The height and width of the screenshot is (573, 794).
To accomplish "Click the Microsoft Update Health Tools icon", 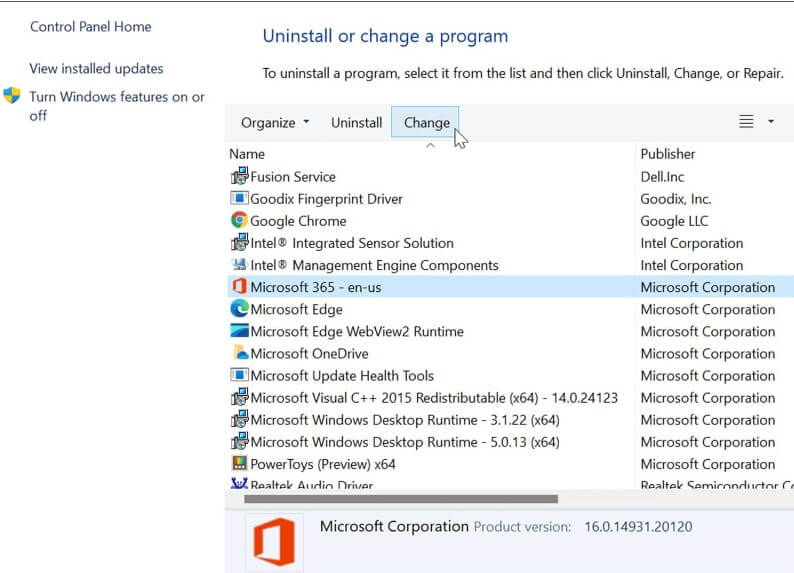I will click(x=240, y=375).
